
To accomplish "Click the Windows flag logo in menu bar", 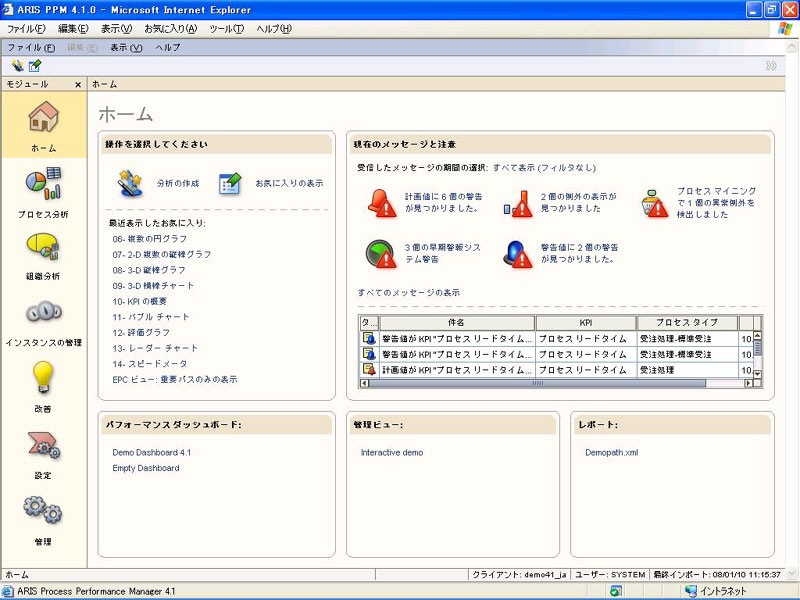I will 785,29.
